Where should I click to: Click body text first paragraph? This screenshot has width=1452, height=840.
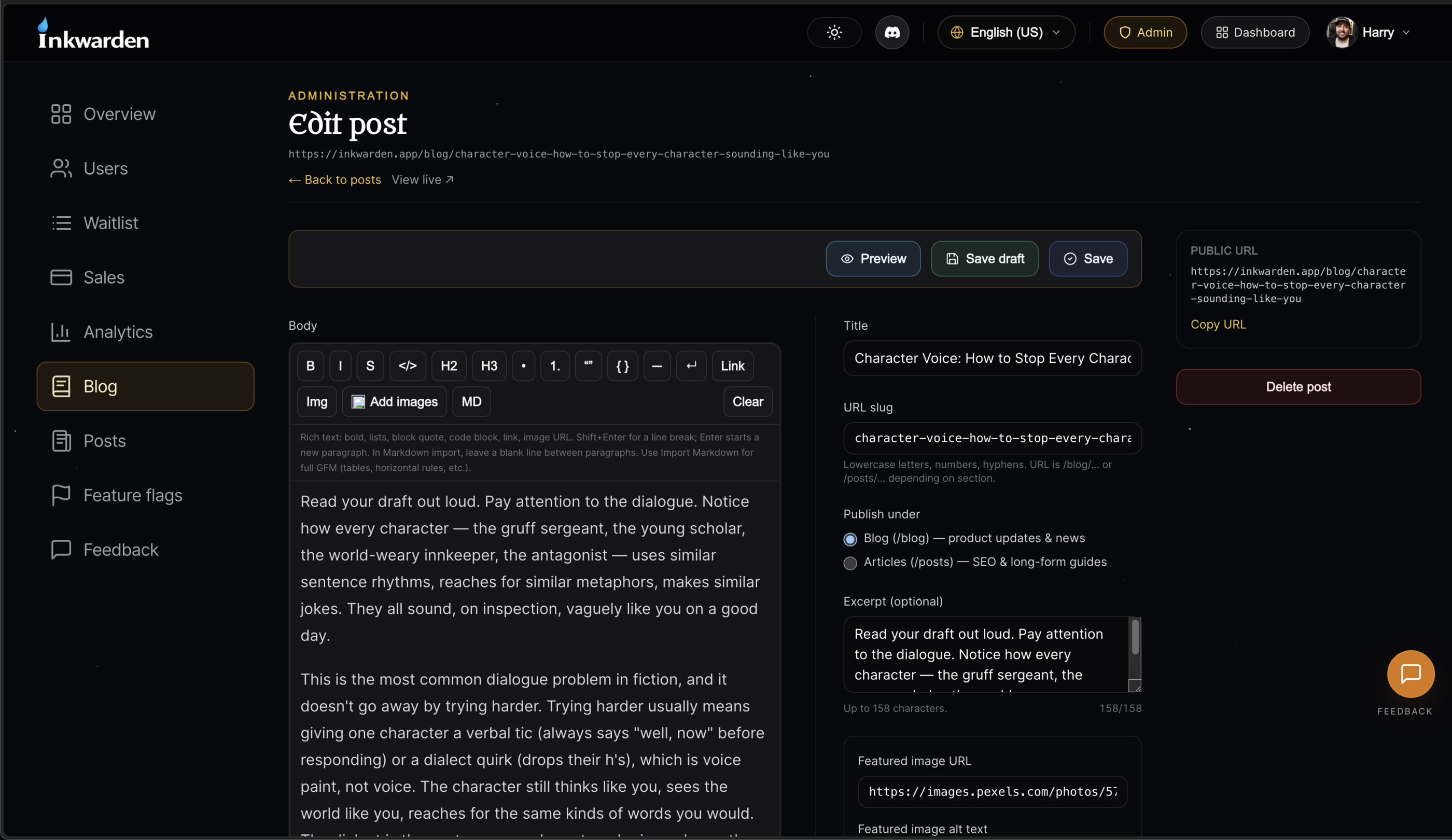[530, 568]
